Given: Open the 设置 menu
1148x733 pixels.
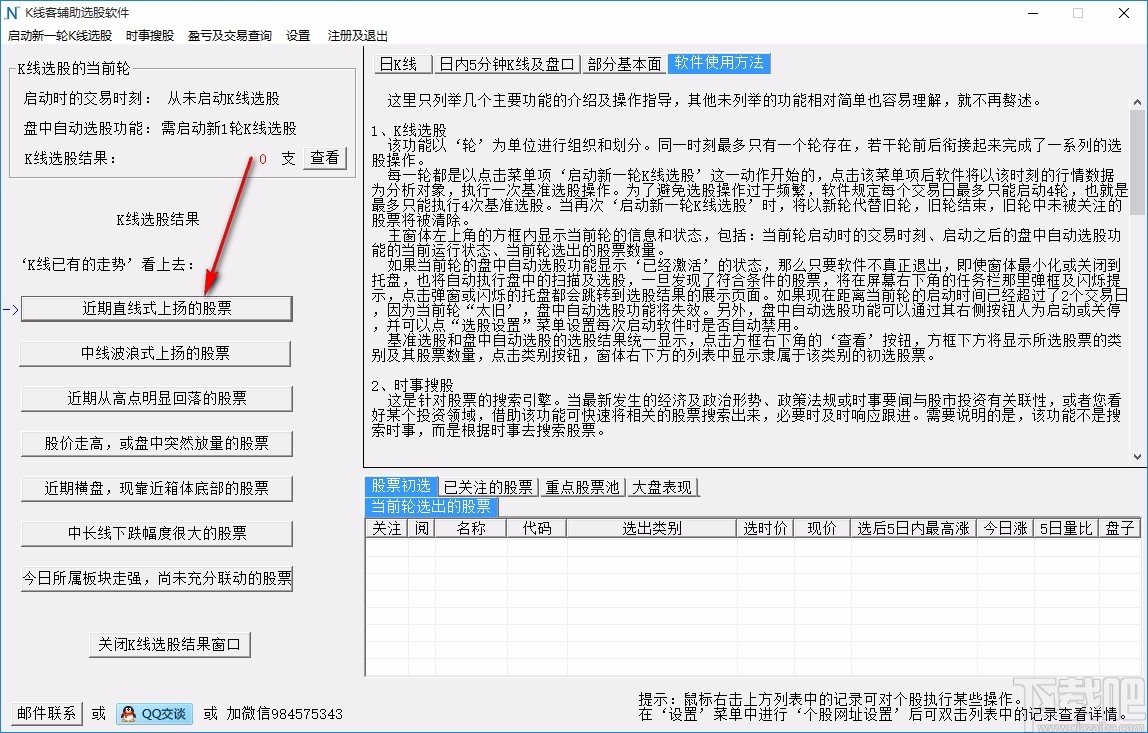Looking at the screenshot, I should [x=298, y=36].
